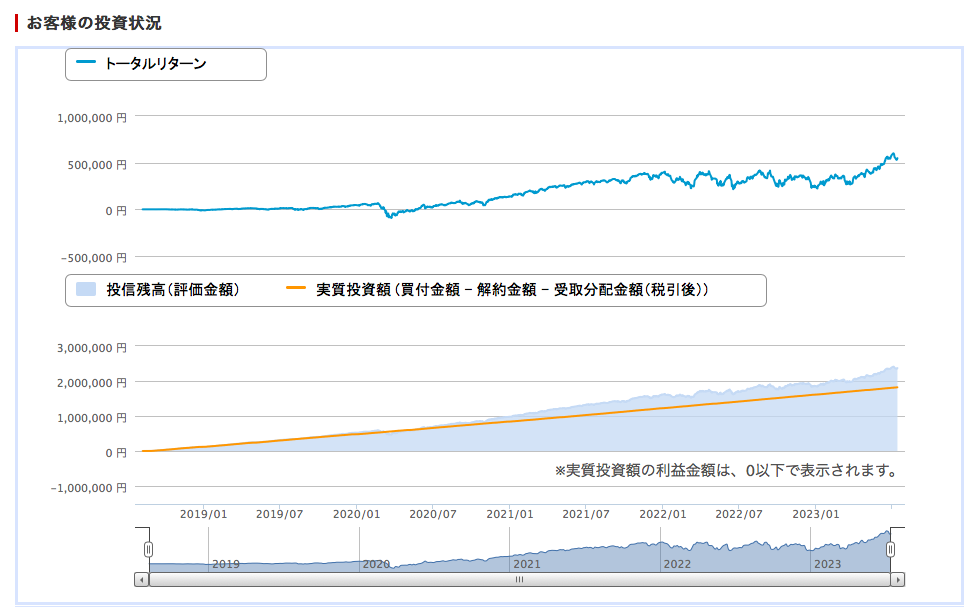Toggle the 実質投資額 legend entry

(498, 290)
